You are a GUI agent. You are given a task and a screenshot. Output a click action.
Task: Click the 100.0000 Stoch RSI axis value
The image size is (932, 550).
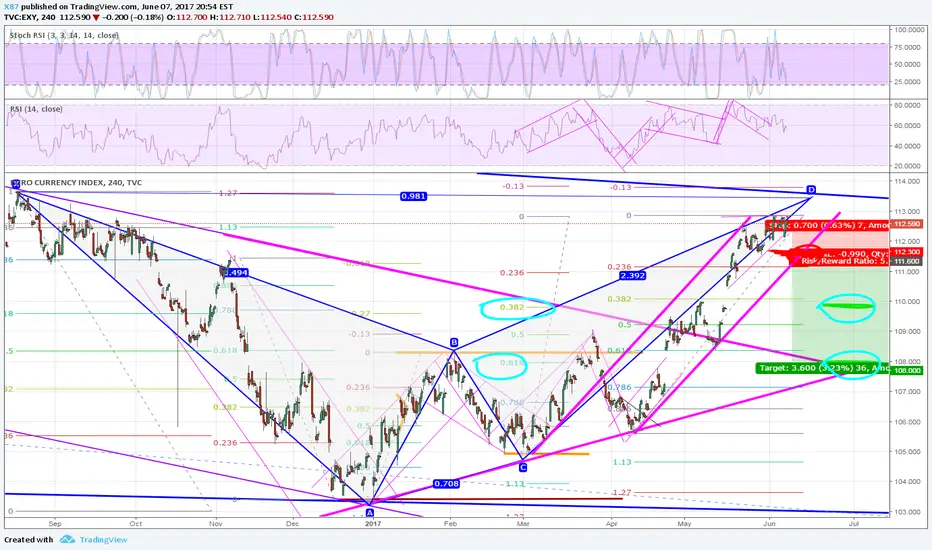point(908,29)
